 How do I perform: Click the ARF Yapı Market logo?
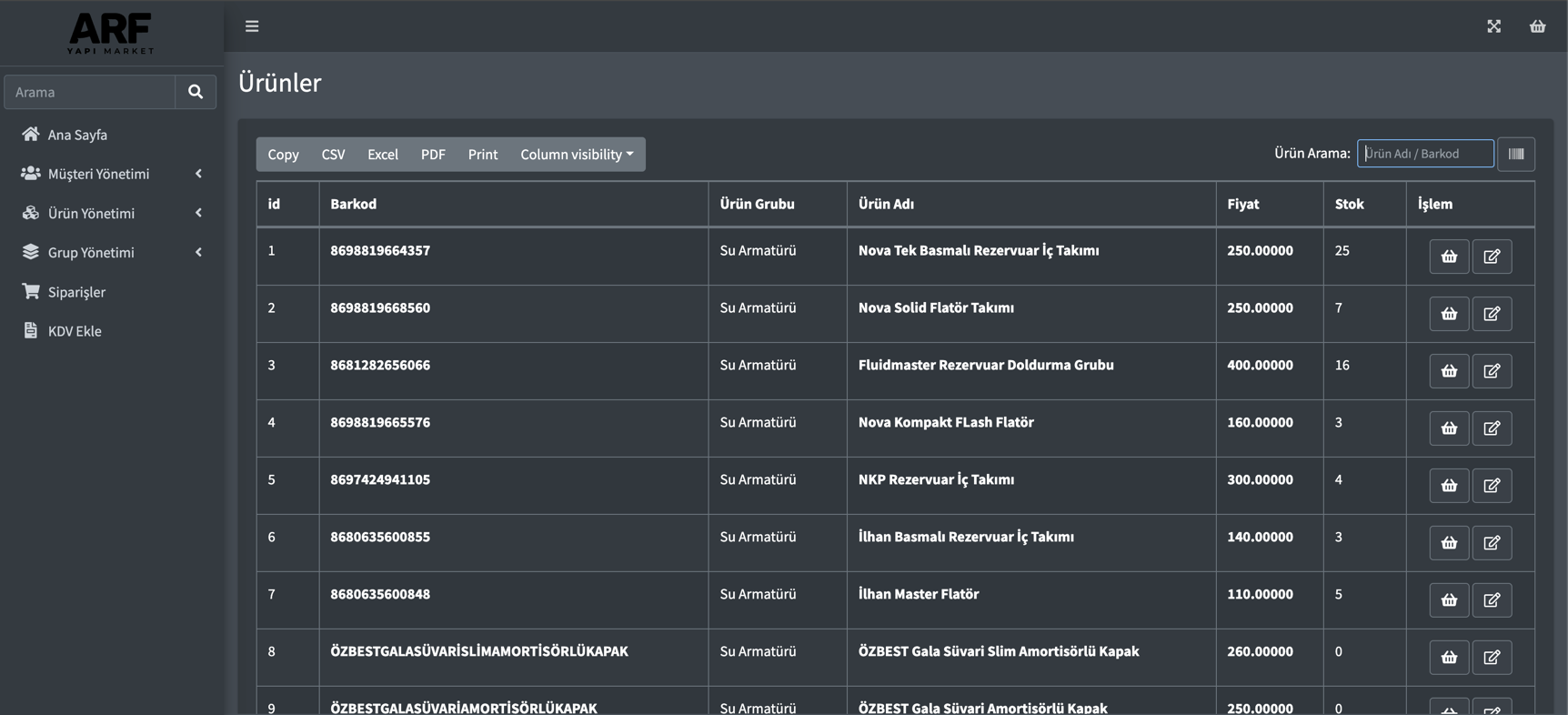point(111,34)
